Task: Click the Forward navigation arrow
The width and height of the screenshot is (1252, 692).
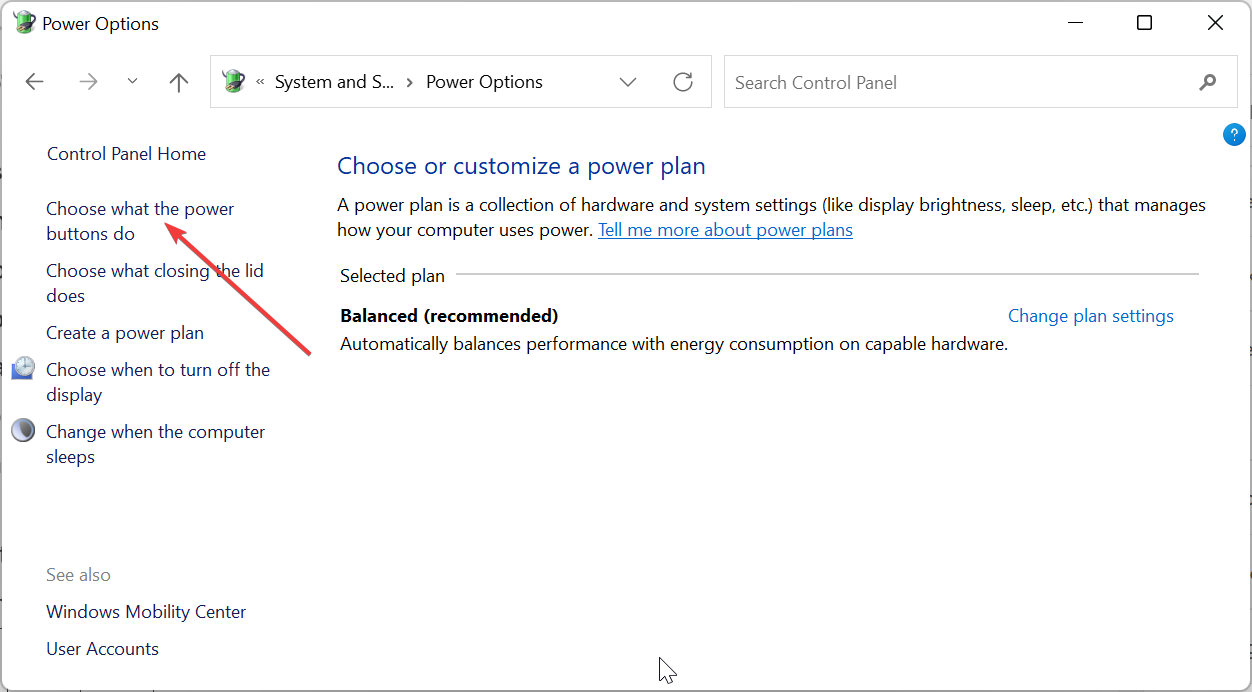Action: [x=89, y=82]
